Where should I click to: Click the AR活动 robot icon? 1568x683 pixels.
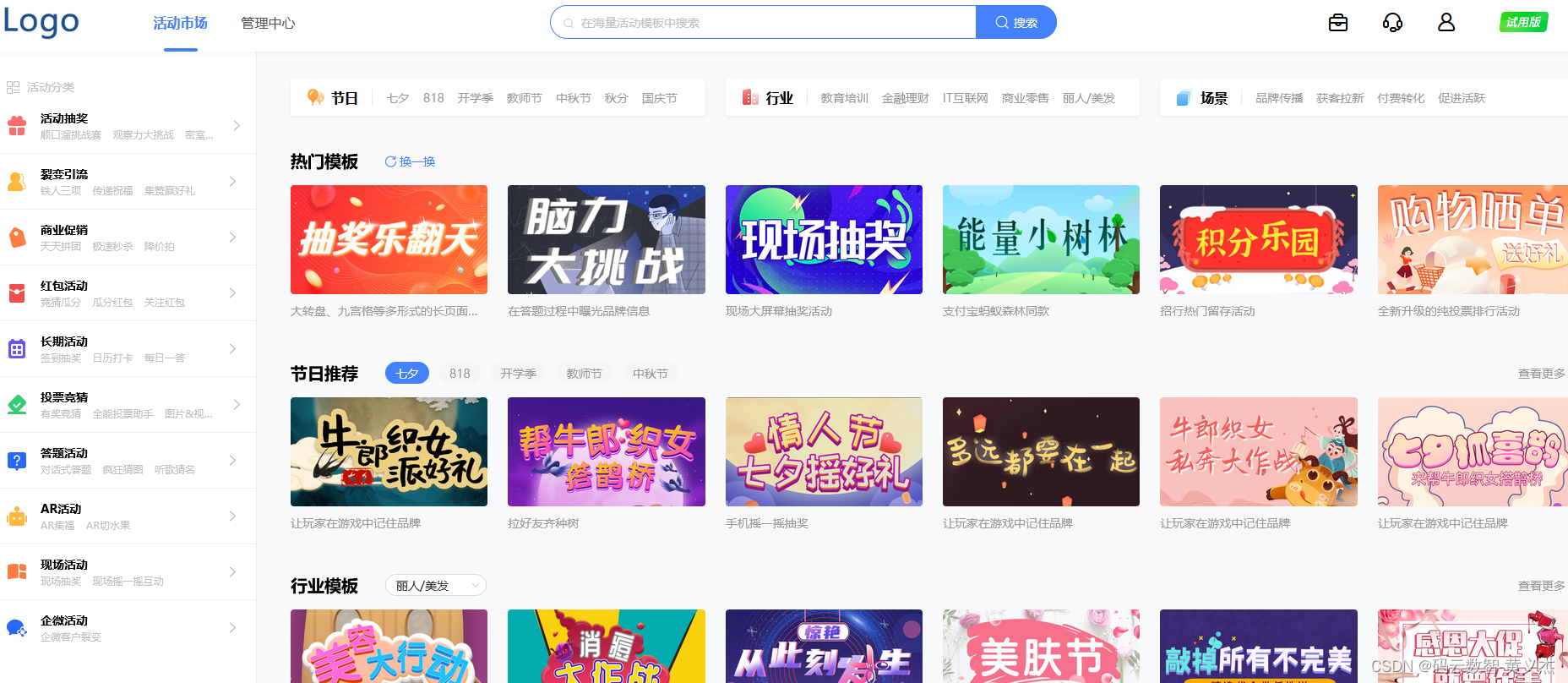click(17, 516)
